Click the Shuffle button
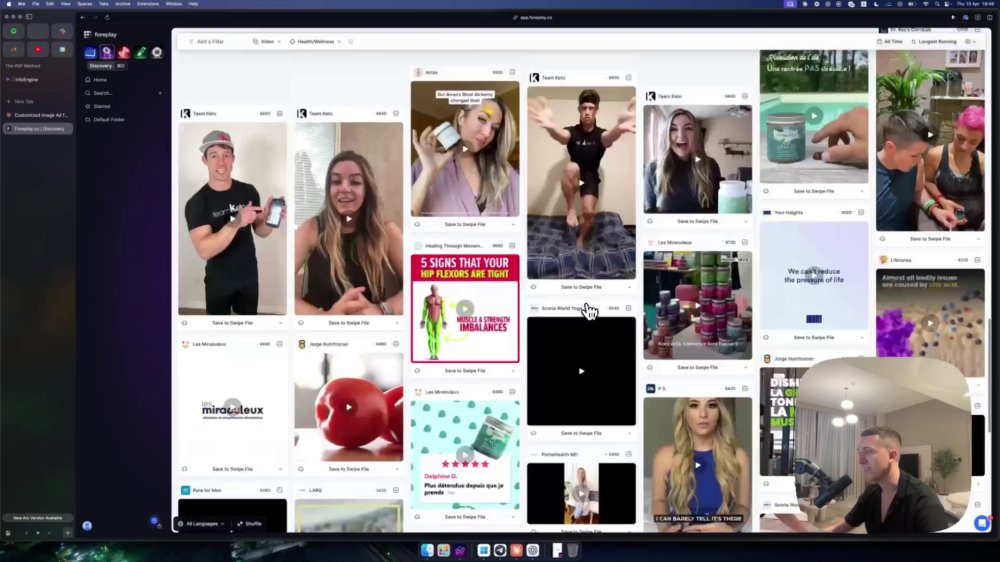 249,524
